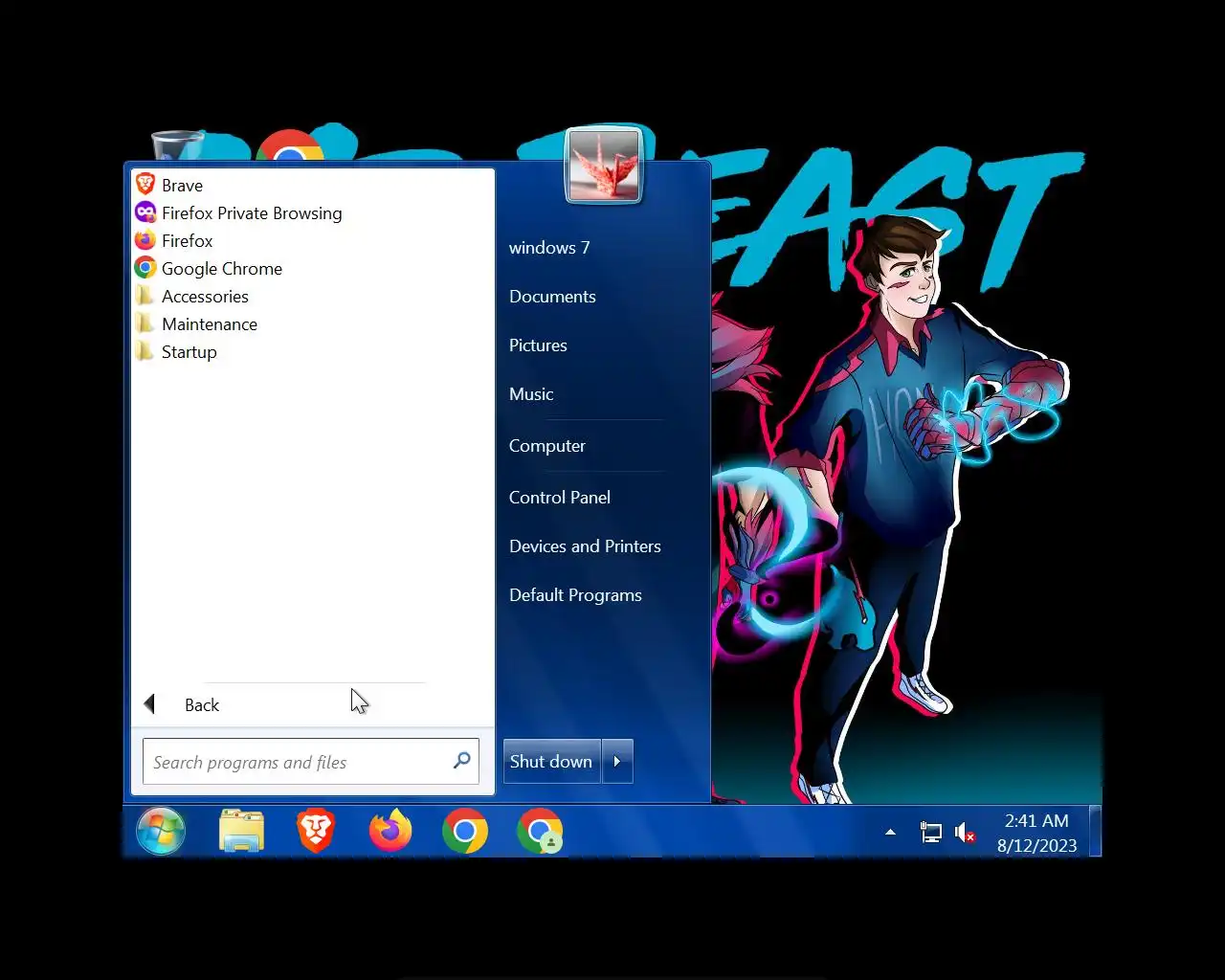Open the Recycle Bin desktop icon
1225x980 pixels.
177,145
